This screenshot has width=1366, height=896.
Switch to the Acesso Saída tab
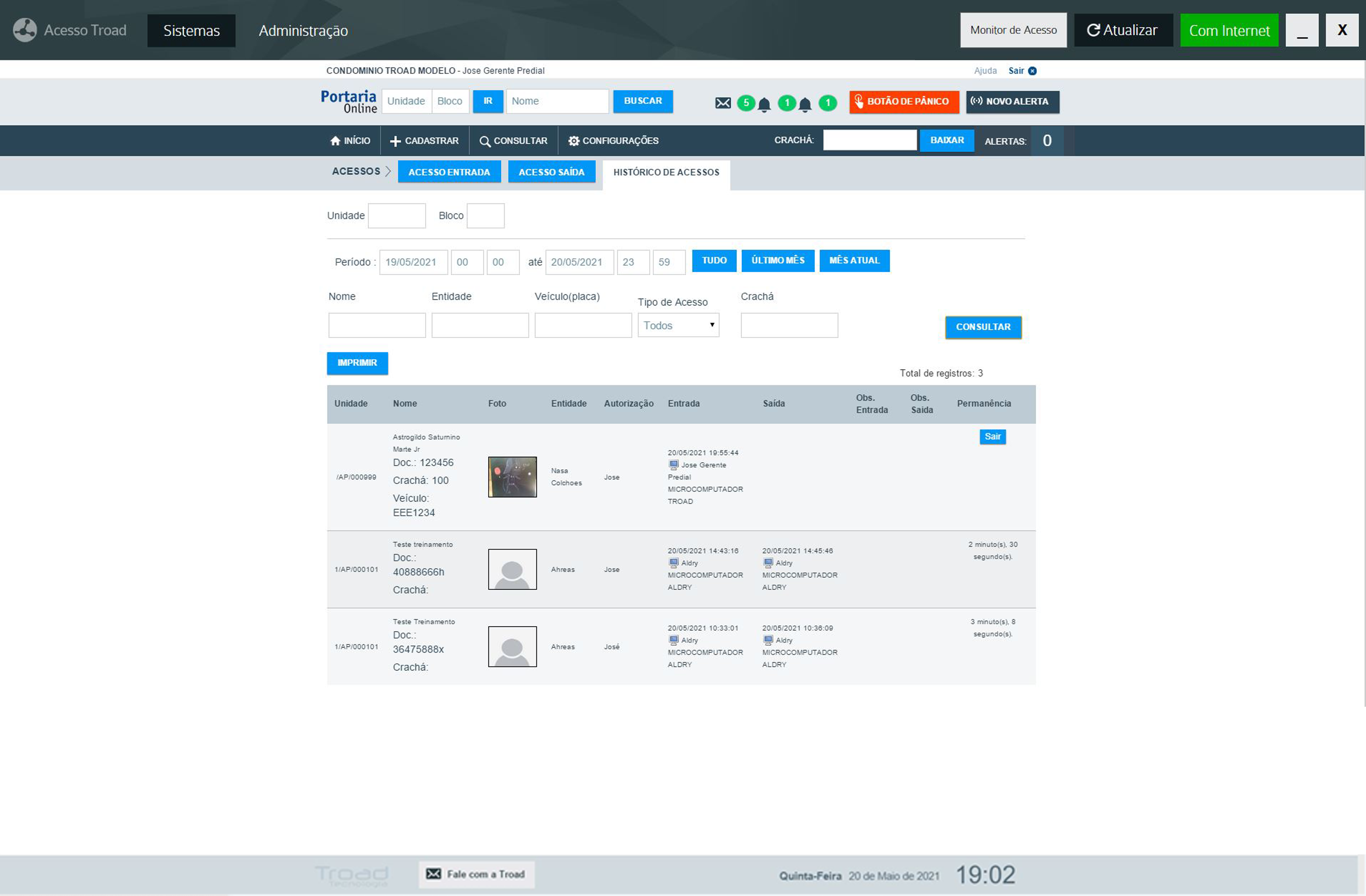[x=551, y=172]
